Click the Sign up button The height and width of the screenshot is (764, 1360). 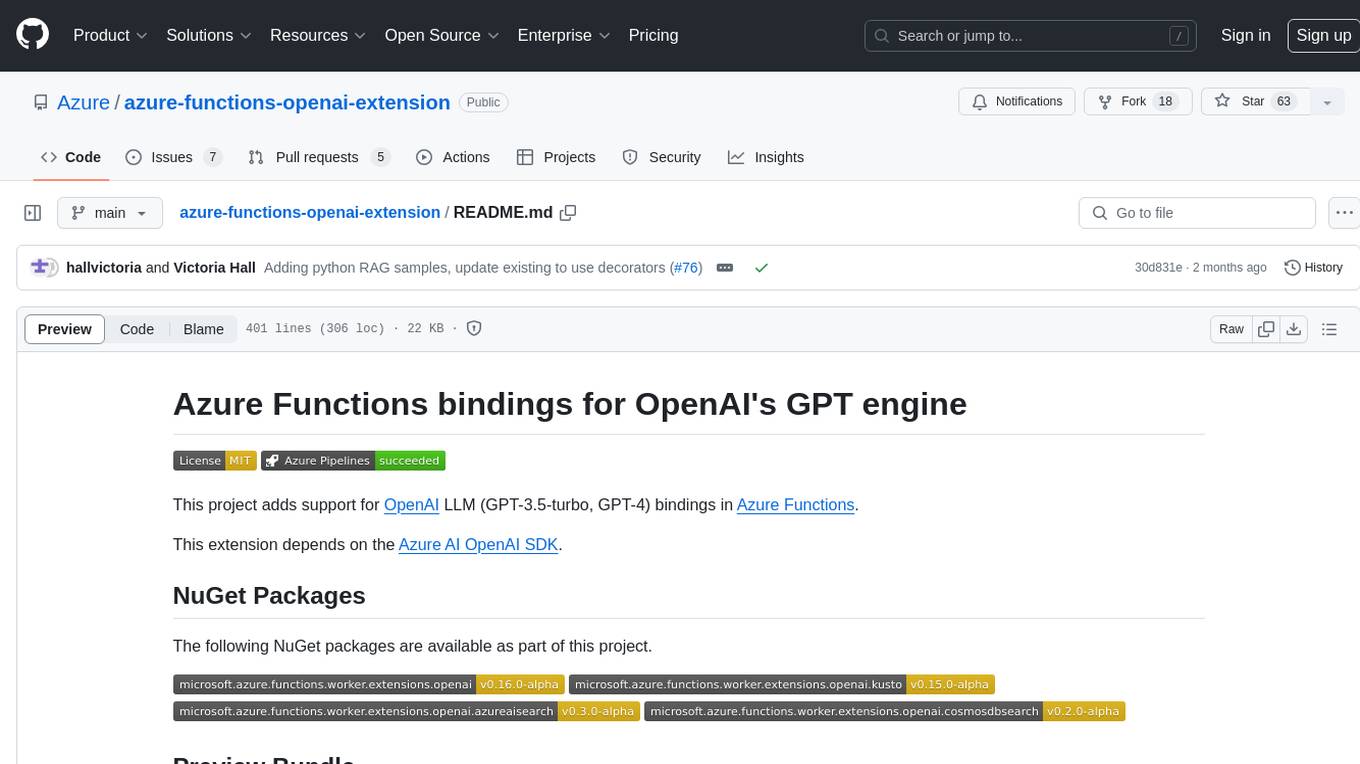point(1323,35)
